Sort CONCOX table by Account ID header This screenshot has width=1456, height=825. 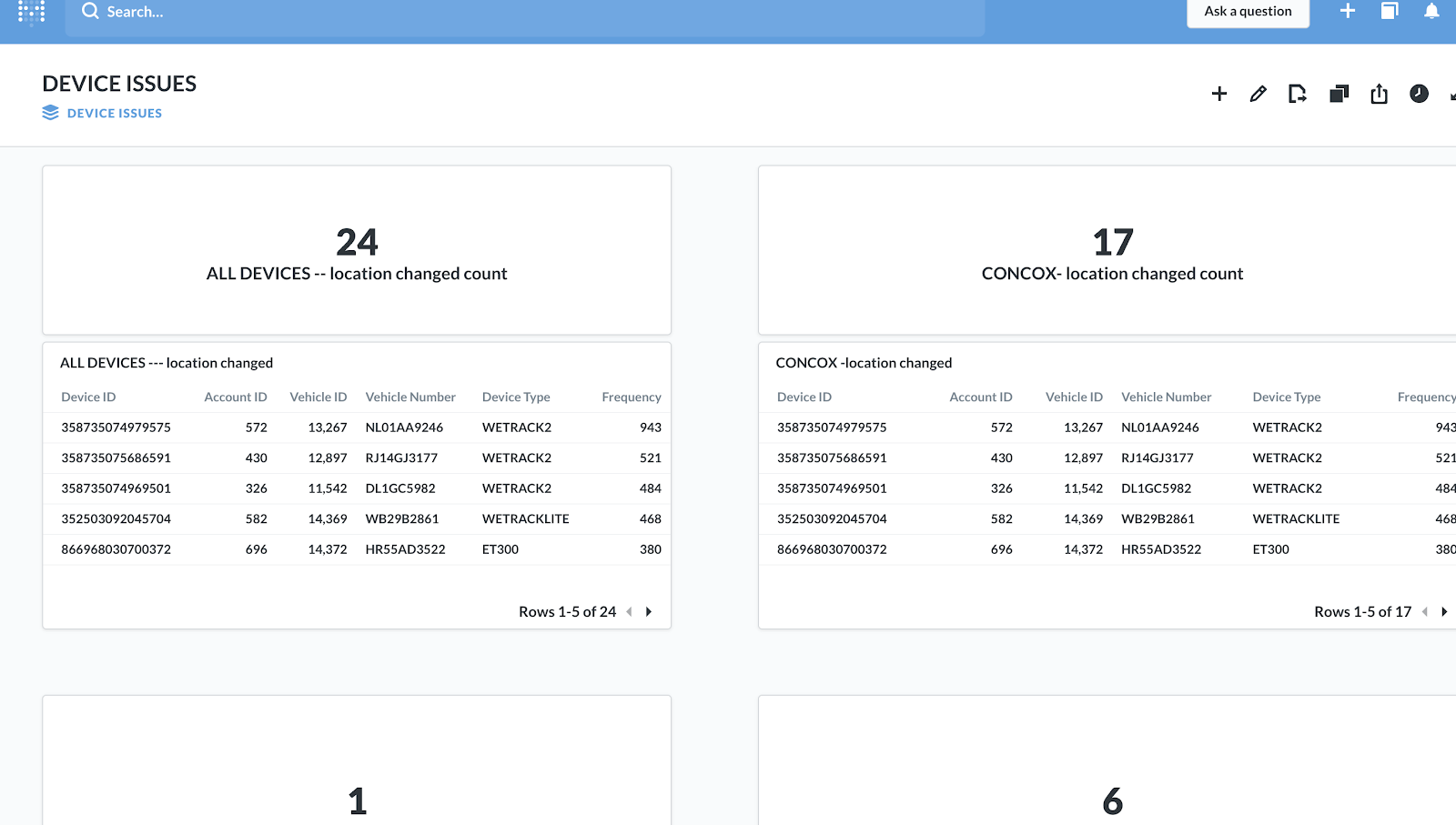pos(981,397)
